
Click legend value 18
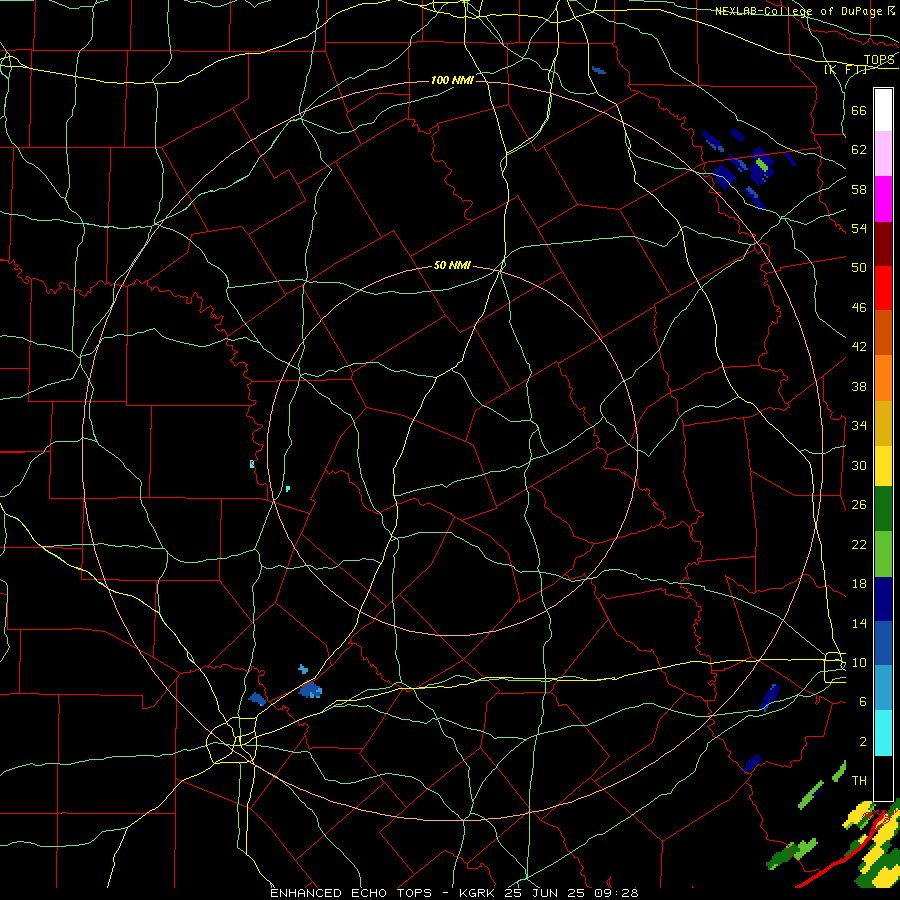click(859, 584)
